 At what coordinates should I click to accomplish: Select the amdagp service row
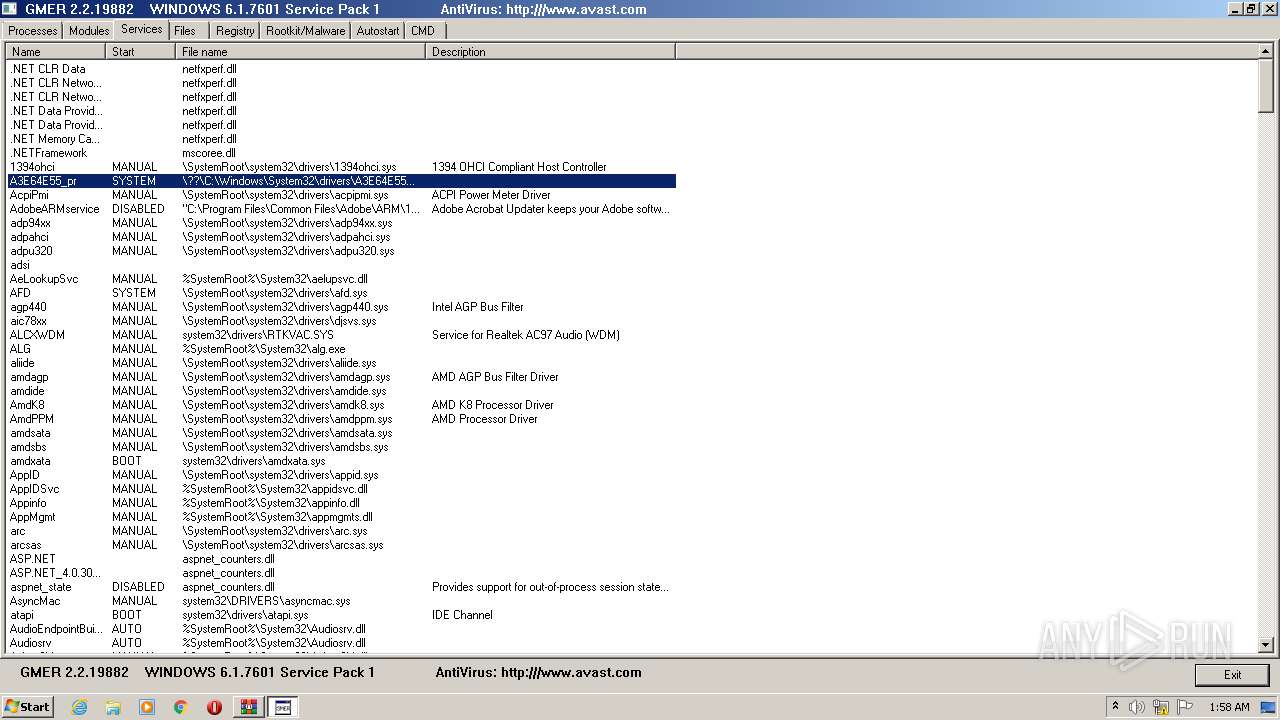pos(341,377)
